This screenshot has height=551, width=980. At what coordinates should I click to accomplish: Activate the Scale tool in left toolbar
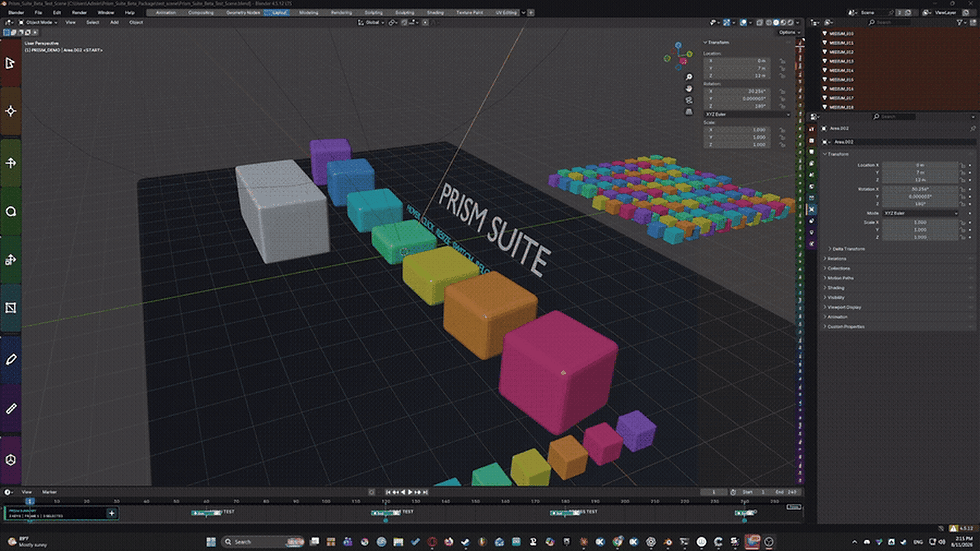(x=11, y=260)
